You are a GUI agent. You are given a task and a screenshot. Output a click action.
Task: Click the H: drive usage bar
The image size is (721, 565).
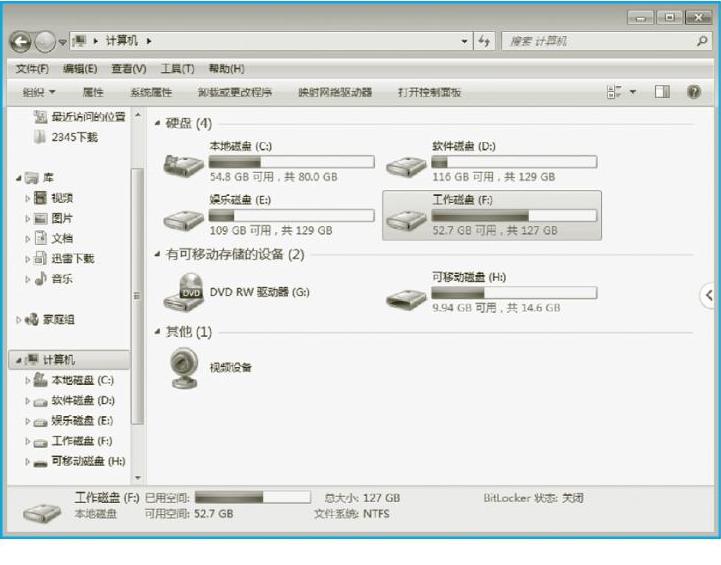(x=514, y=293)
